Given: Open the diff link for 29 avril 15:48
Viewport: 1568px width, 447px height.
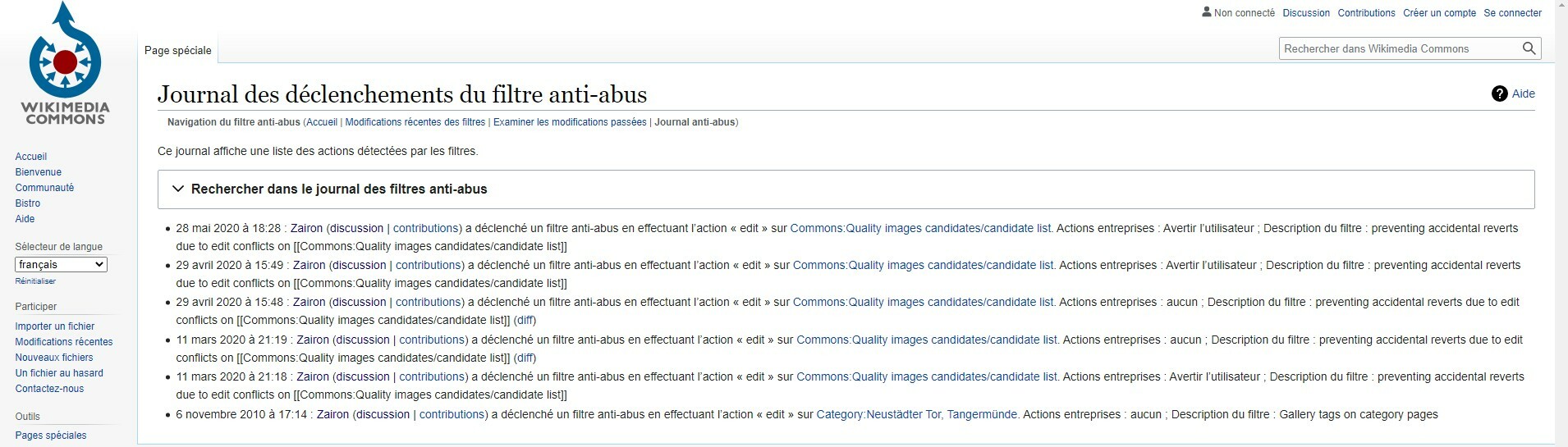Looking at the screenshot, I should 525,320.
